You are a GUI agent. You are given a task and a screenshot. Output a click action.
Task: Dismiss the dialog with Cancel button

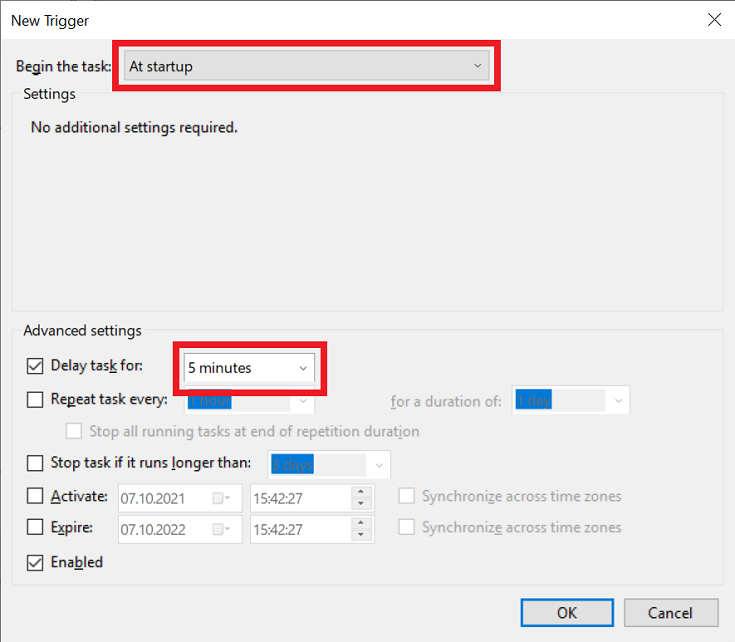(x=671, y=612)
